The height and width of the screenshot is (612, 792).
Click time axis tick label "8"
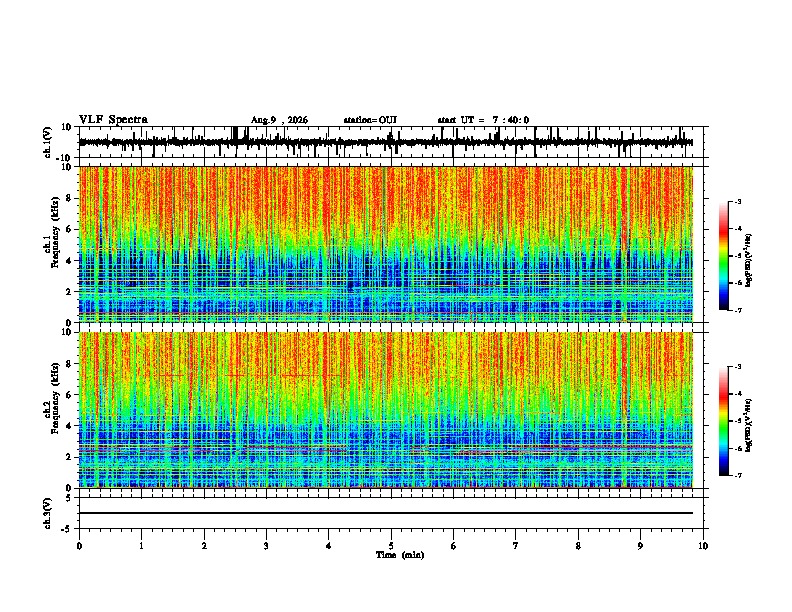578,546
